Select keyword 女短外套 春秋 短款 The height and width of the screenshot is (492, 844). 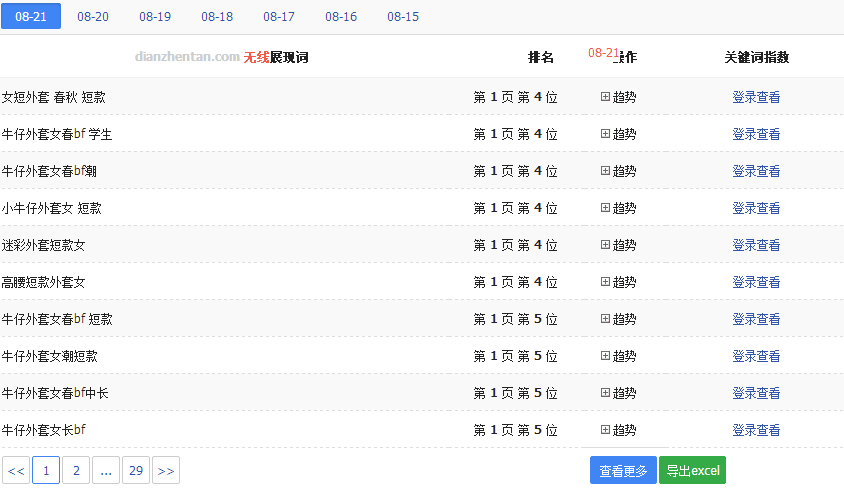click(54, 97)
